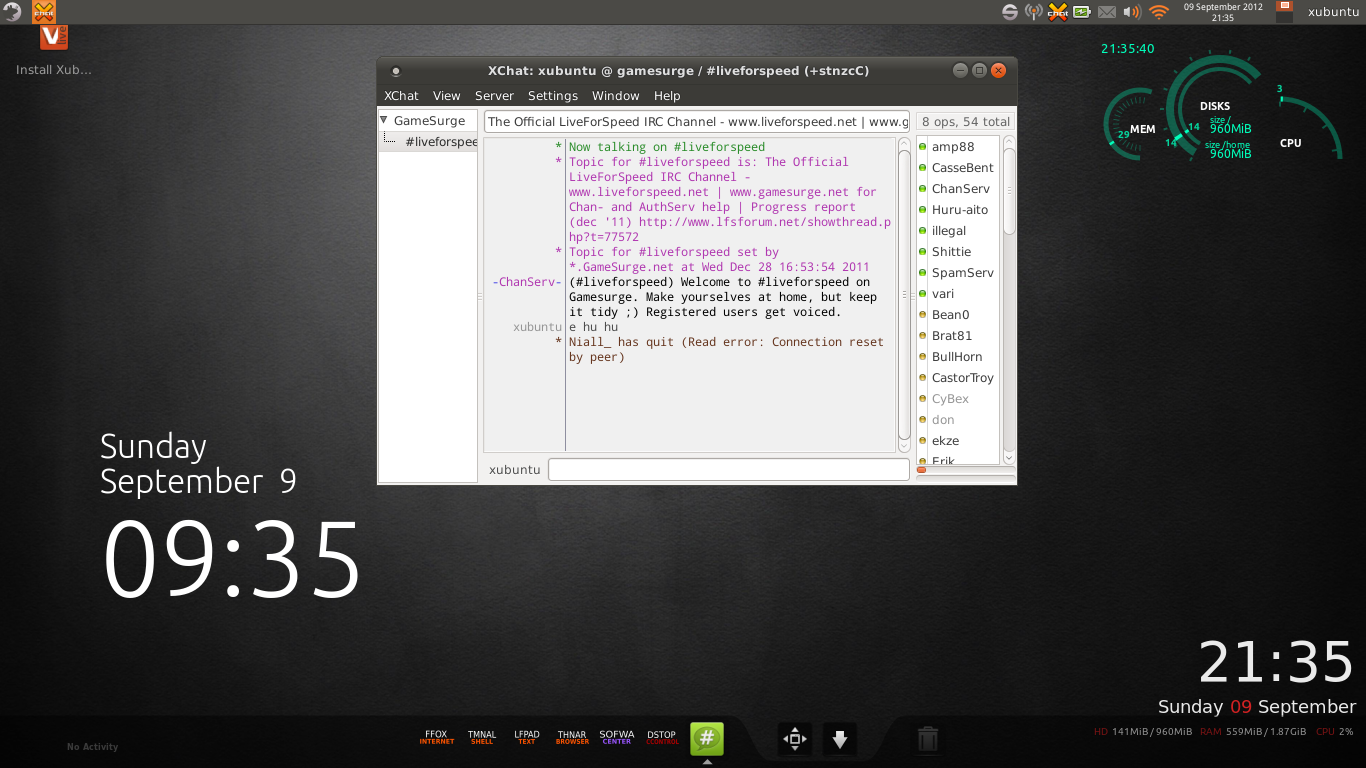Click the user list vertical scrollbar
This screenshot has height=768, width=1366.
click(1009, 300)
